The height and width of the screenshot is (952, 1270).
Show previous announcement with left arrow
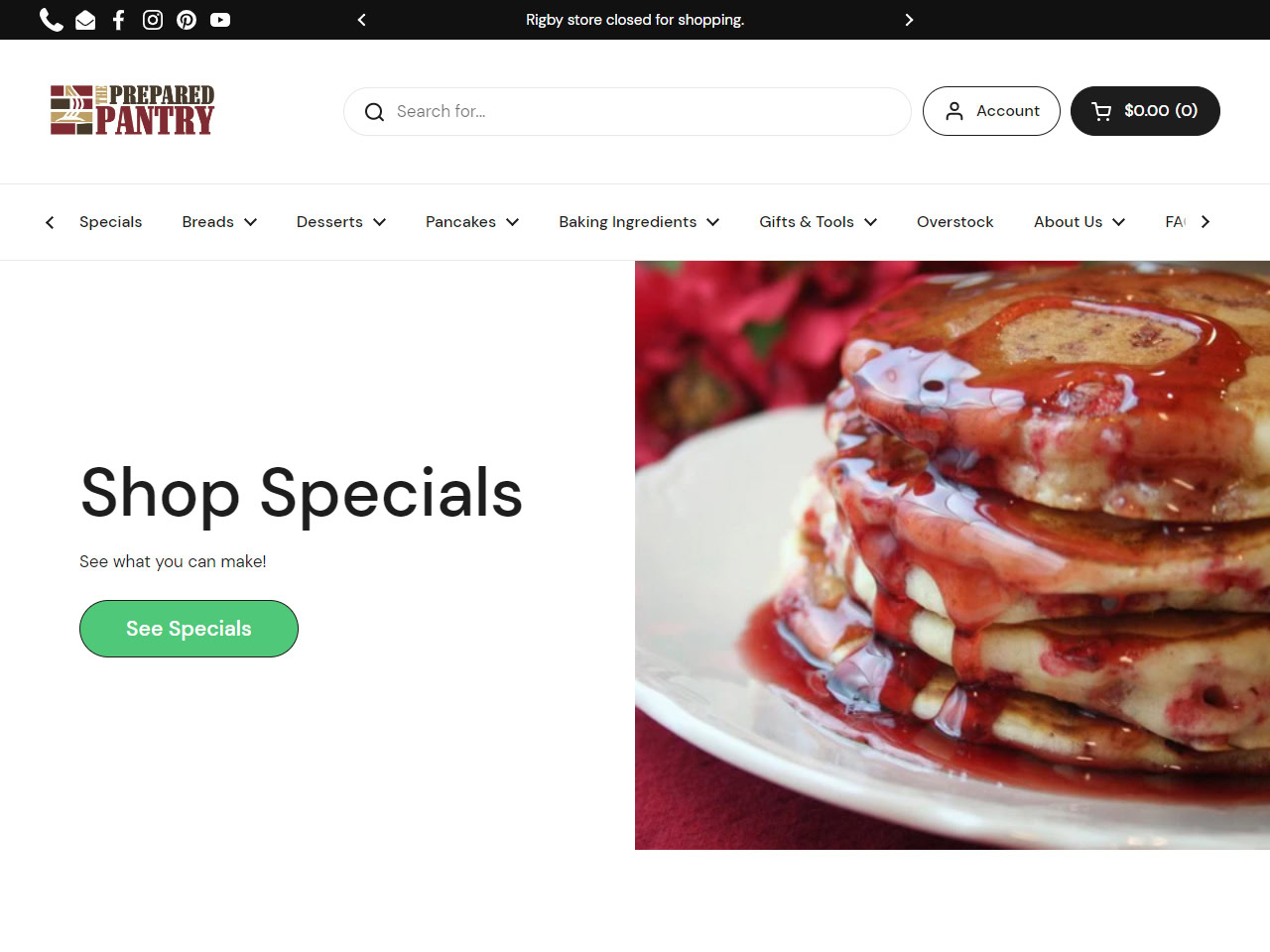click(362, 20)
